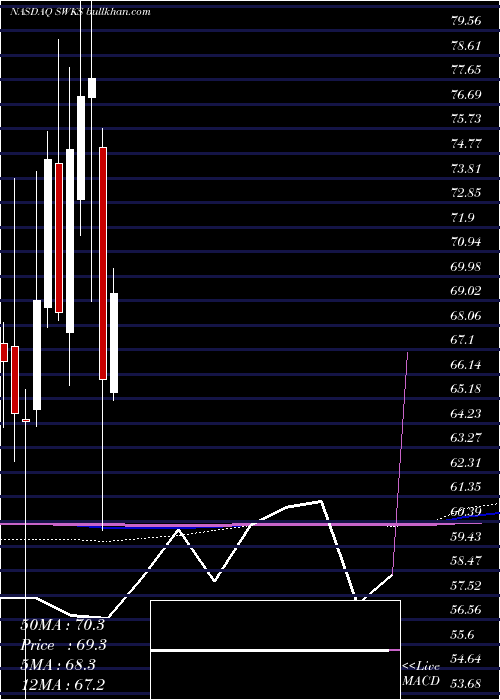Click the 71.9 price axis value
Image resolution: width=500 pixels, height=700 pixels.
tap(462, 218)
